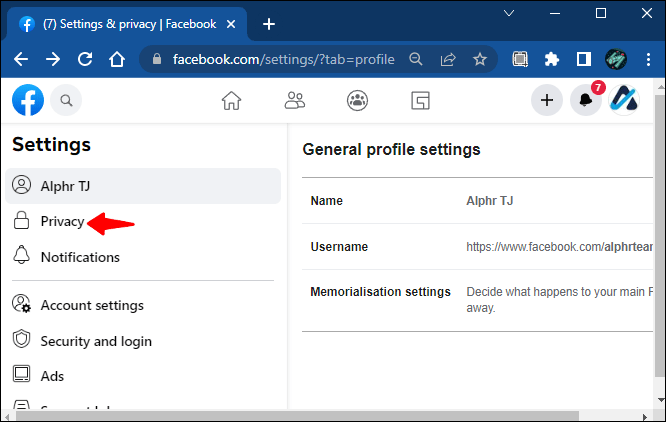Image resolution: width=666 pixels, height=422 pixels.
Task: Click the Memorialisation settings row
Action: (477, 300)
